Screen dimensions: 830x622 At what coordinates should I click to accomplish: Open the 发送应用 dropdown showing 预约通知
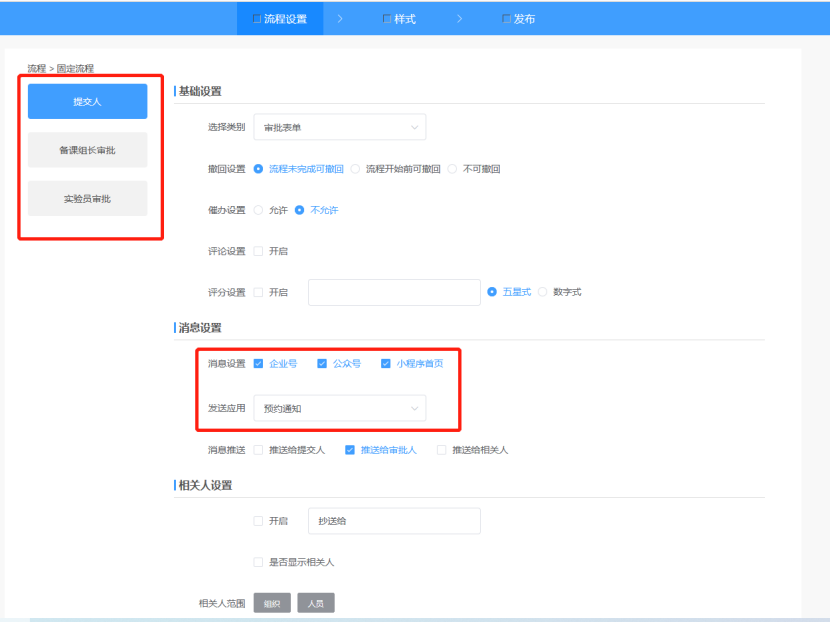[340, 408]
